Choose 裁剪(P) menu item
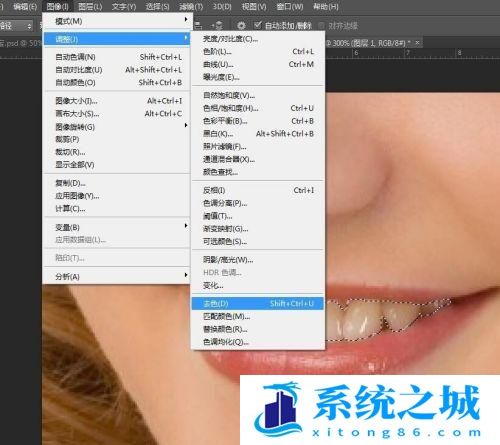Viewport: 500px width, 445px height. click(x=116, y=139)
